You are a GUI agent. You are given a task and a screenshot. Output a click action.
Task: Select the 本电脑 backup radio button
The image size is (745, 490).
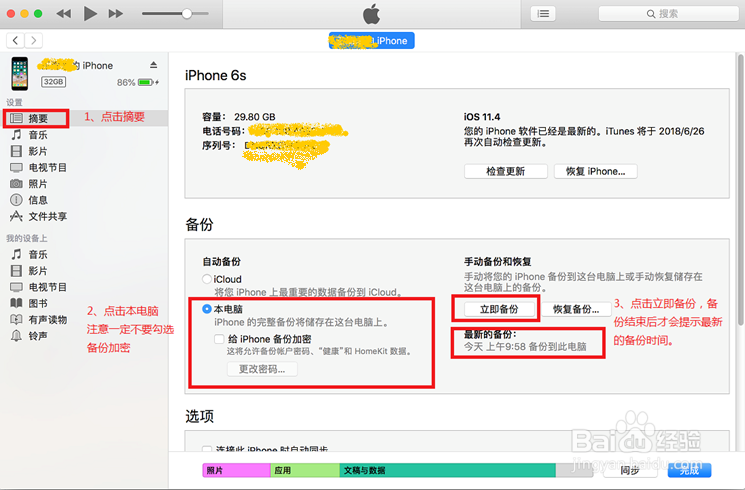[207, 309]
